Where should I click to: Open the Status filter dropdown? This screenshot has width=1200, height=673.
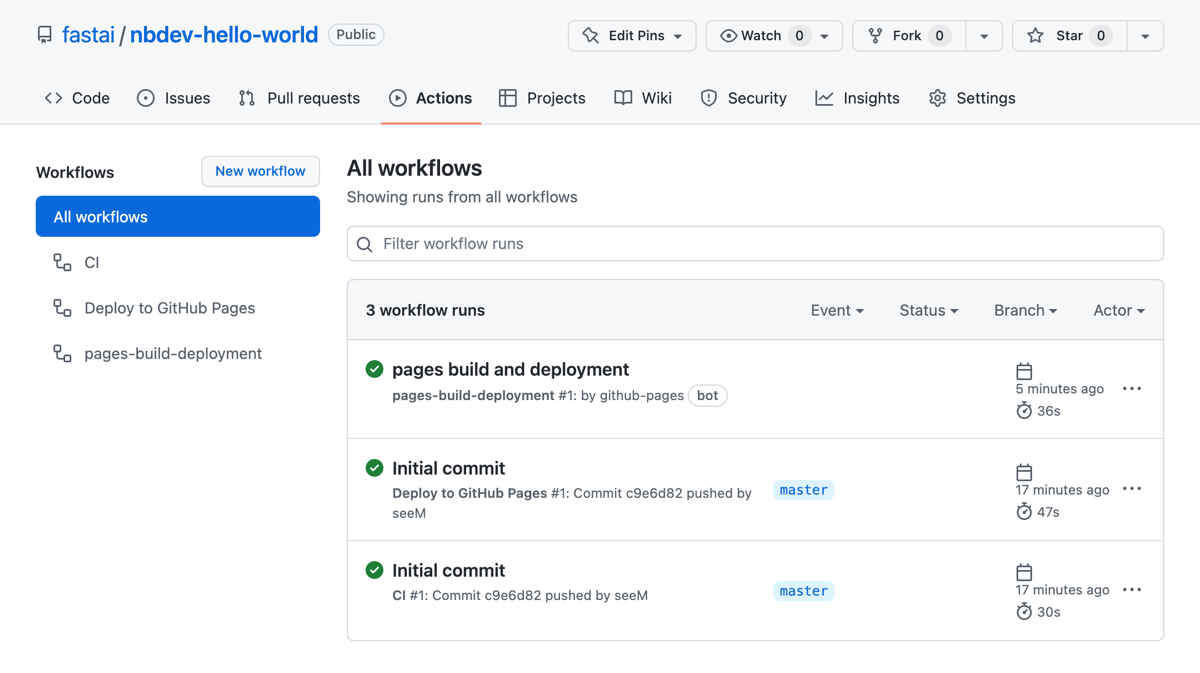928,310
